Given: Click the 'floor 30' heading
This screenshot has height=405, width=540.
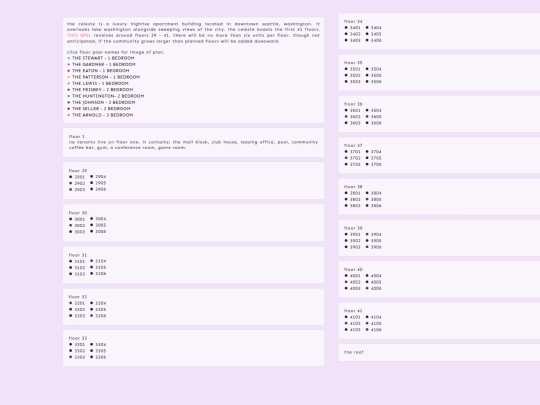Looking at the screenshot, I should (78, 213).
